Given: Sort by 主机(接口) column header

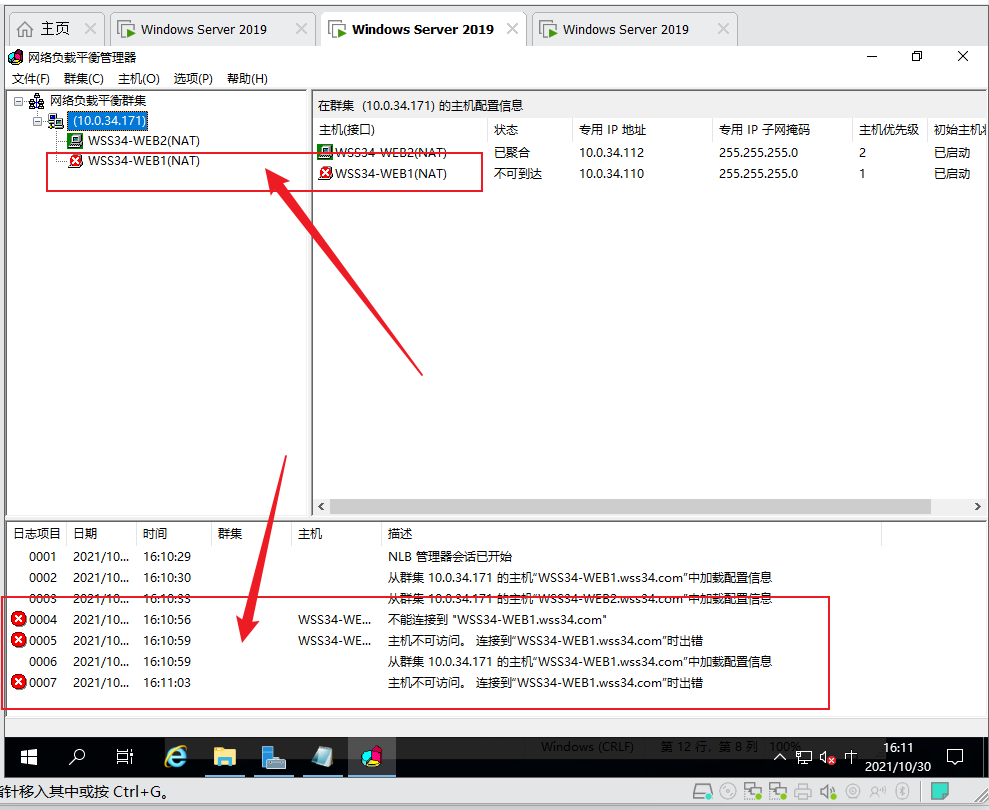Looking at the screenshot, I should coord(401,130).
